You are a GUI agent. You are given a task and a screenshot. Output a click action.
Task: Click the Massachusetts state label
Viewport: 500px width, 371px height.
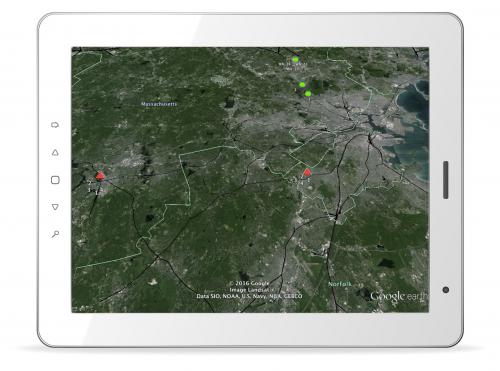[159, 104]
